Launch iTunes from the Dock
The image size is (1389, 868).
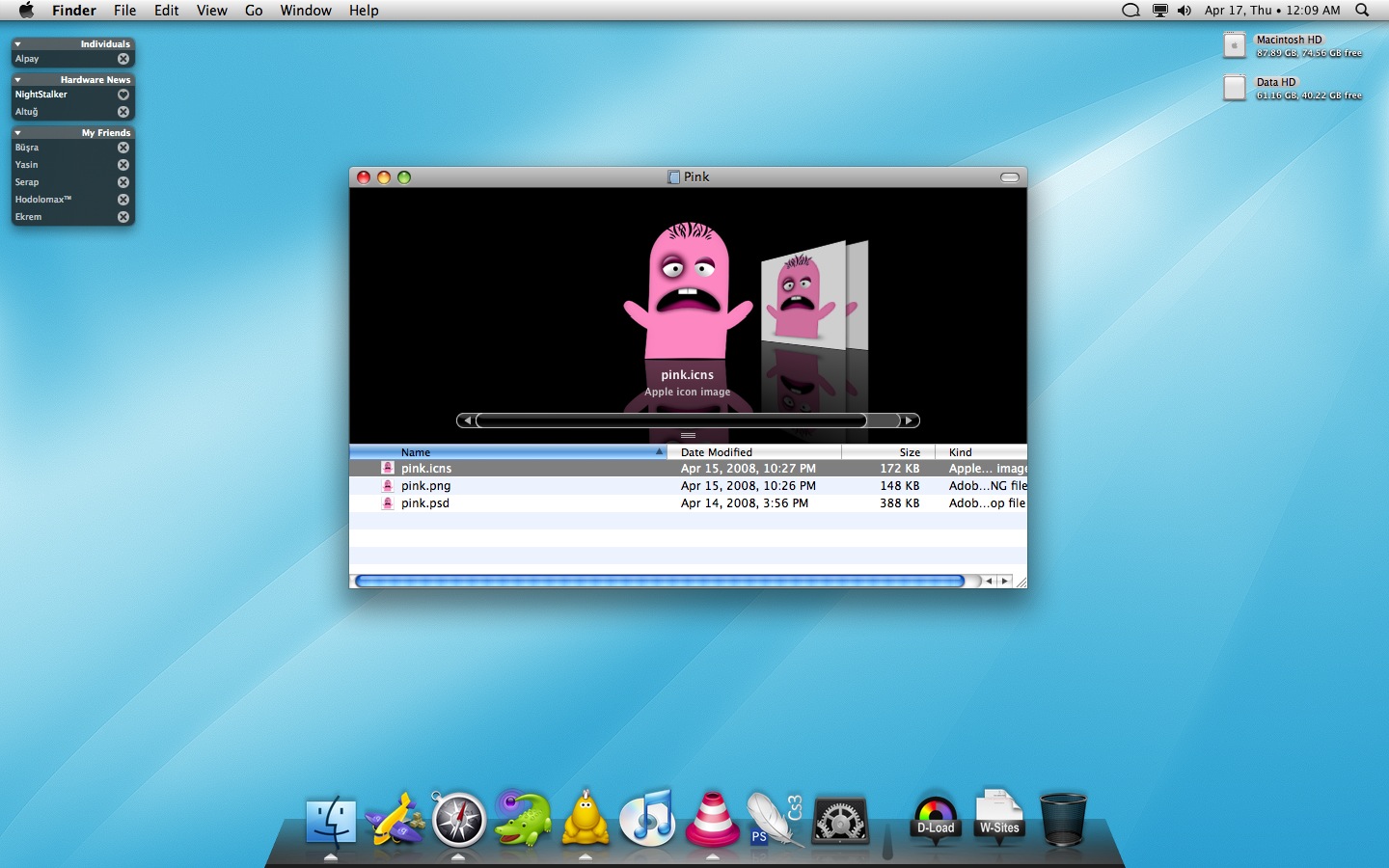(x=648, y=818)
